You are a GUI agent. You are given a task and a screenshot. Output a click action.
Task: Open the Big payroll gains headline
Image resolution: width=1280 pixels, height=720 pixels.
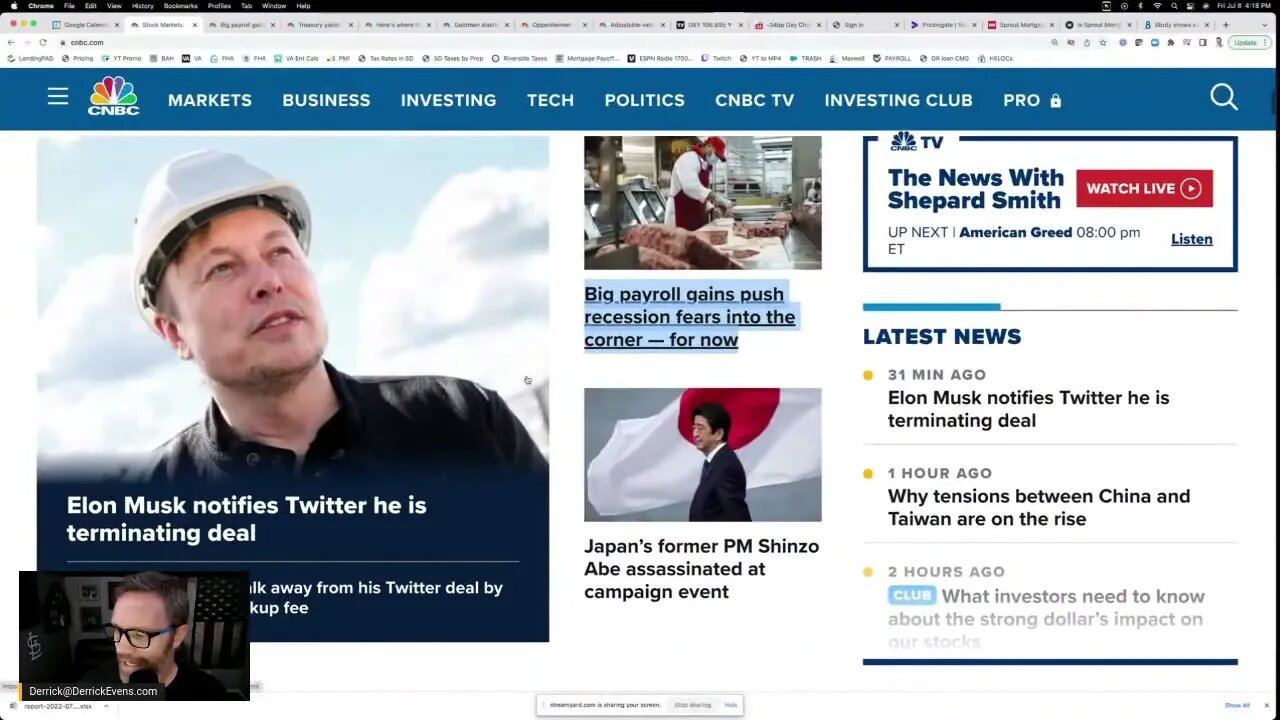[690, 317]
